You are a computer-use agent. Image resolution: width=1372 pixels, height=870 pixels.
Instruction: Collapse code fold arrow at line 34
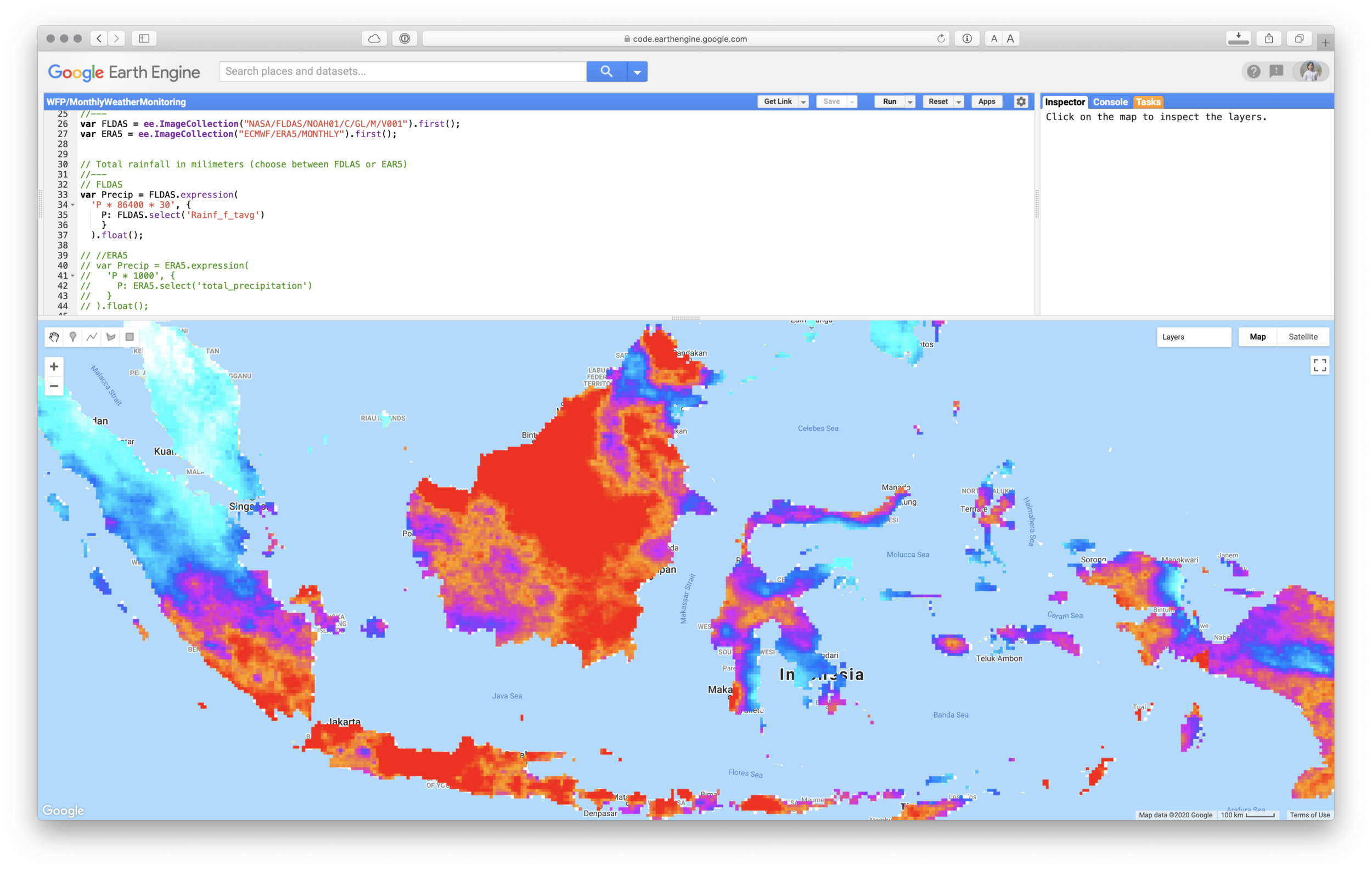tap(73, 205)
